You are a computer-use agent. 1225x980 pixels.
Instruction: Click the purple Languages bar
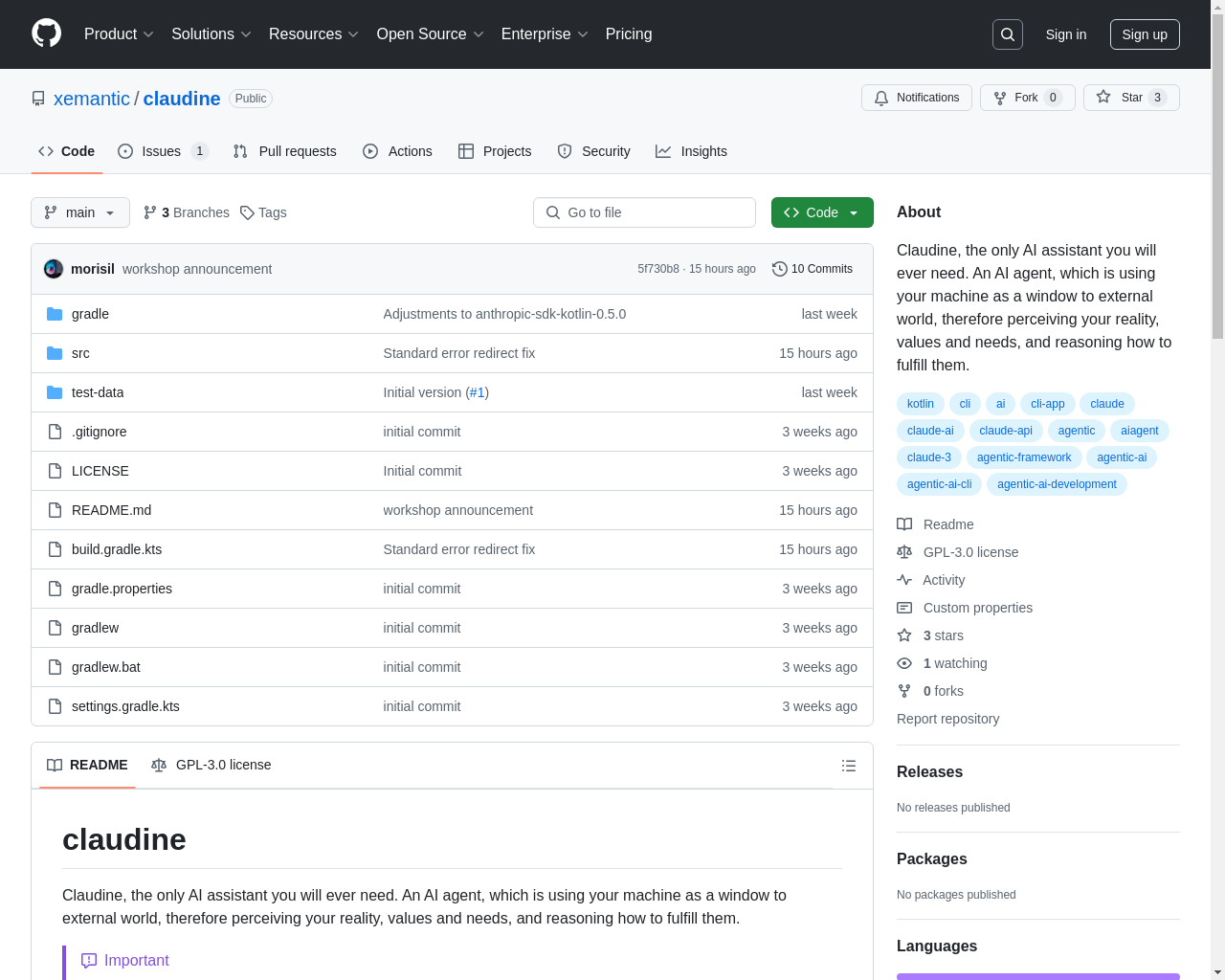(1038, 976)
